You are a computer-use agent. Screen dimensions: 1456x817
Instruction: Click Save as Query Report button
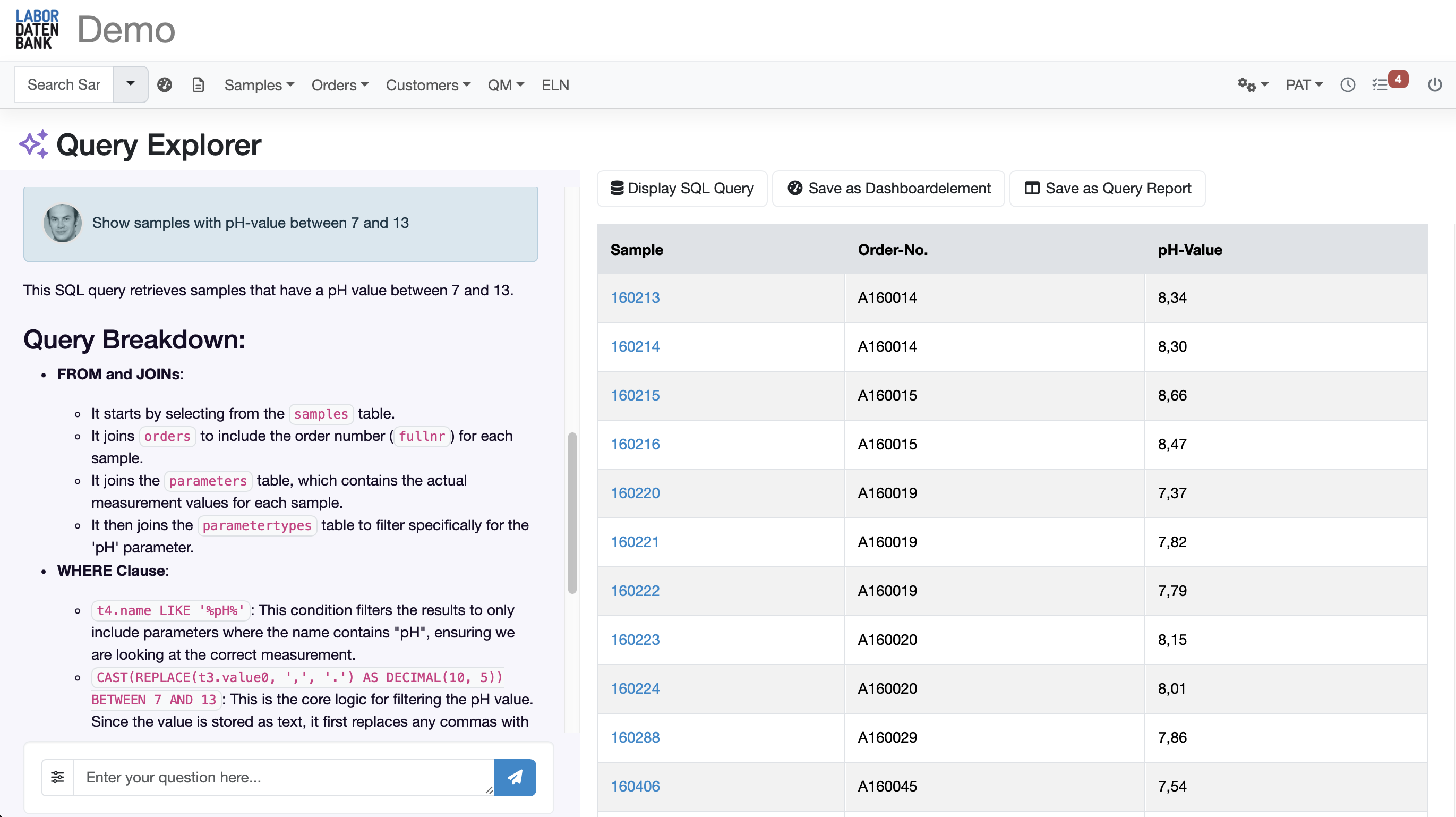(1107, 188)
